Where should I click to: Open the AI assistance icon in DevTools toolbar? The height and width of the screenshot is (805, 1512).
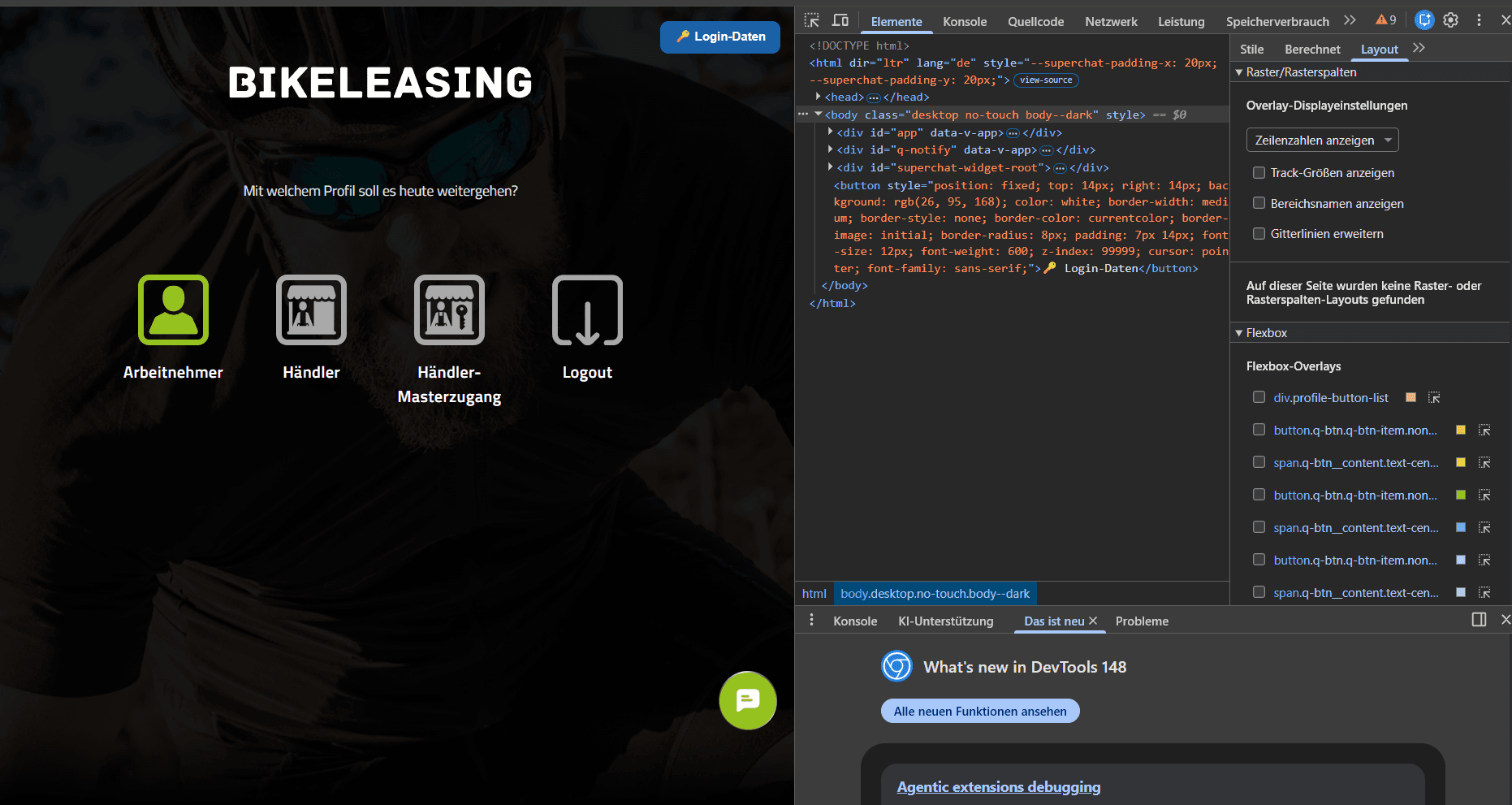[1424, 20]
